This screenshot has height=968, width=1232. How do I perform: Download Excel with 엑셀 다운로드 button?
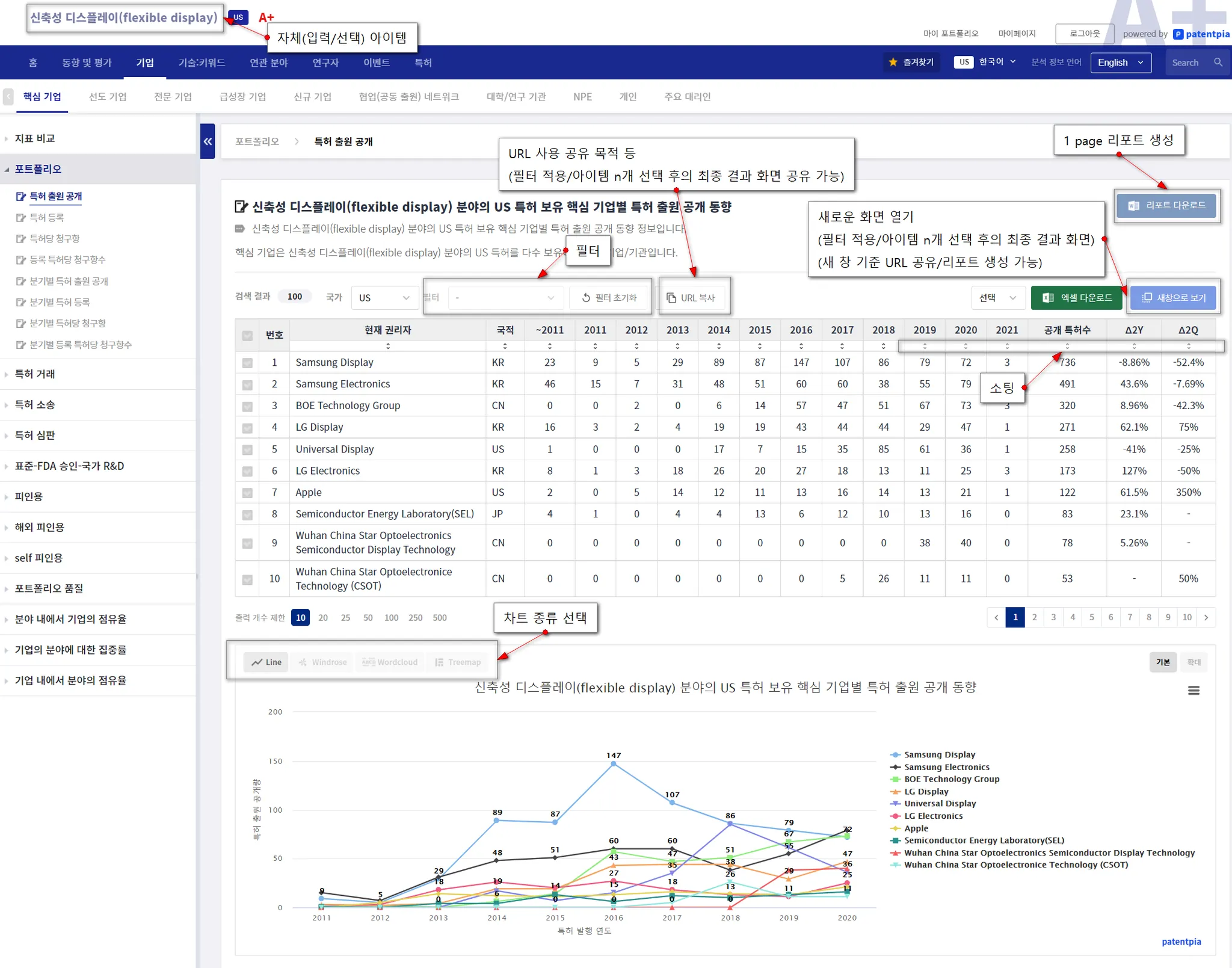point(1077,298)
